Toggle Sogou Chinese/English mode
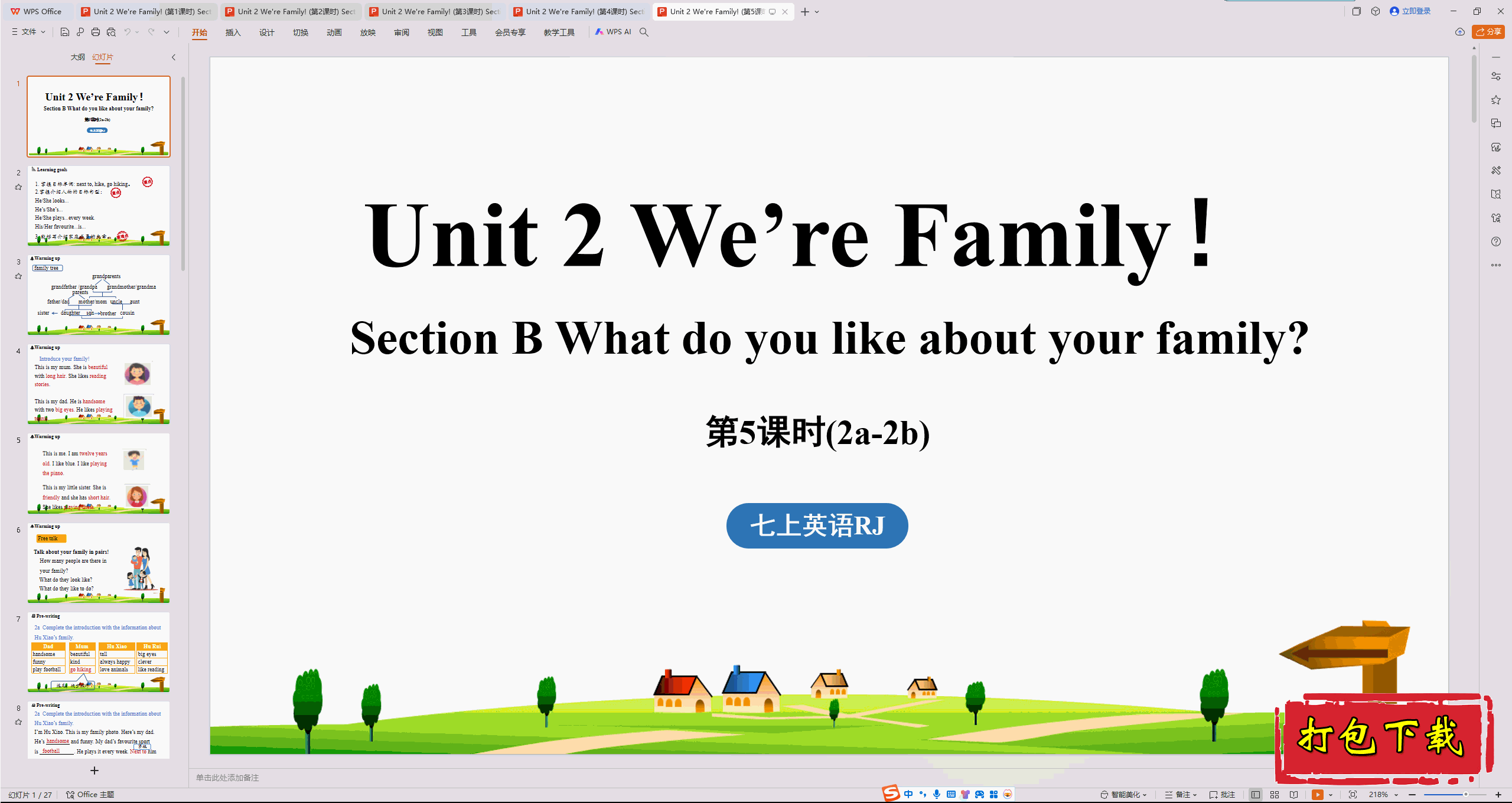 pos(908,794)
